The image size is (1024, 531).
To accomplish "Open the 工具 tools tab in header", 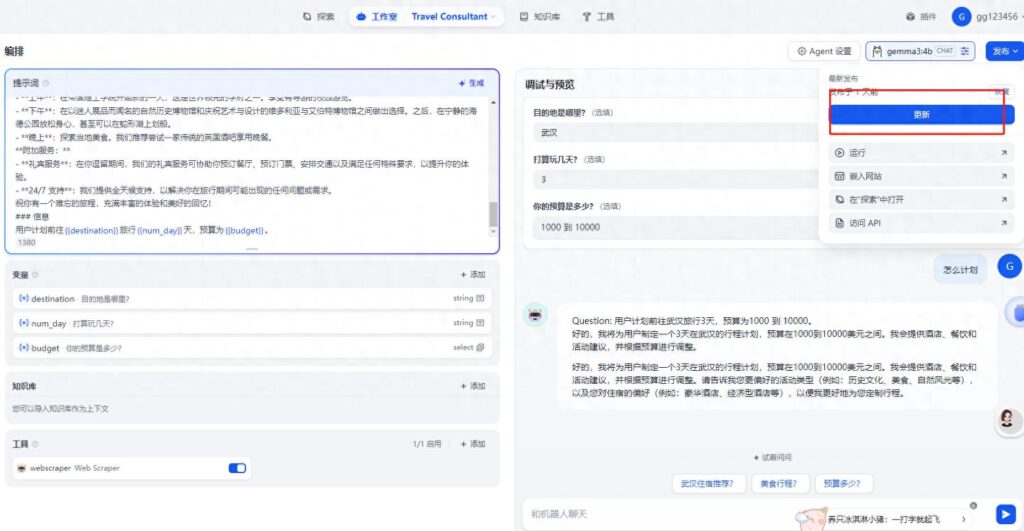I will [x=598, y=17].
